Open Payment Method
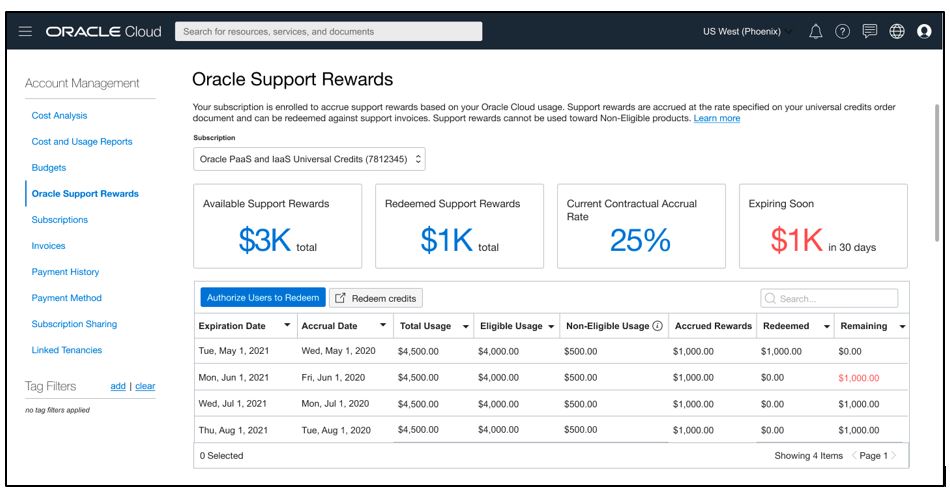Viewport: 950px width, 493px height. (x=67, y=298)
